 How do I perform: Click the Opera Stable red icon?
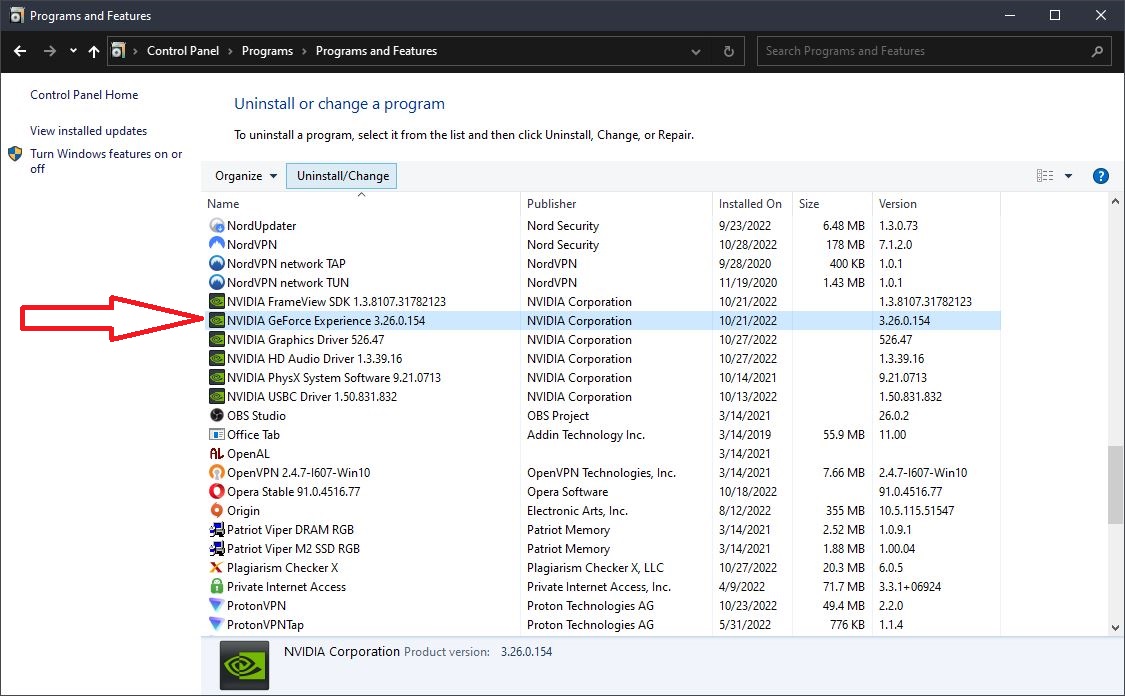tap(219, 491)
